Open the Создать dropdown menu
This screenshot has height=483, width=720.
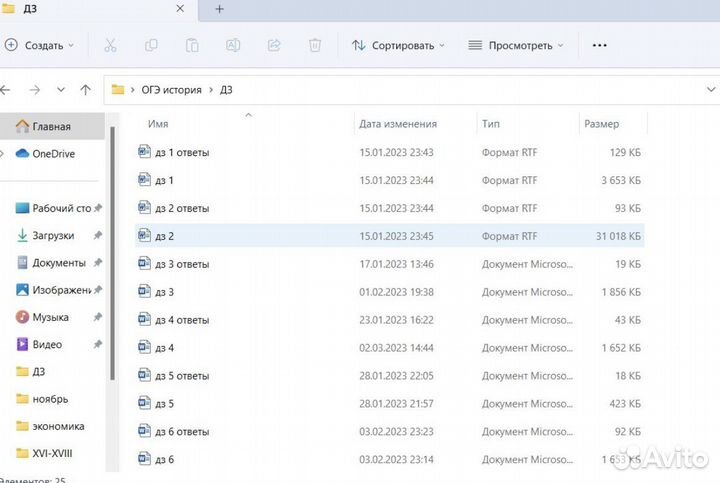40,45
